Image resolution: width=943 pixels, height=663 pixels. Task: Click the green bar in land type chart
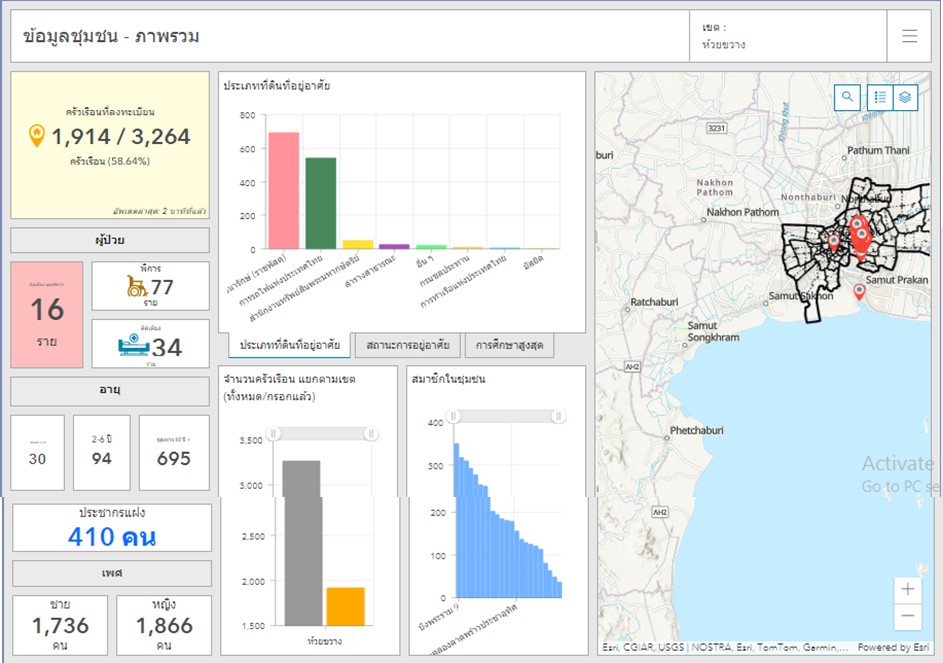pos(321,203)
